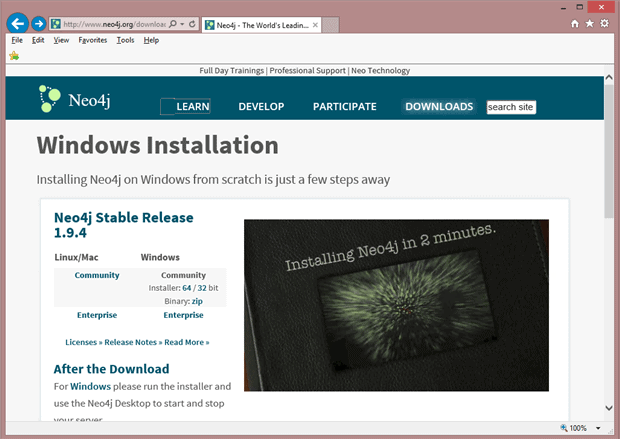
Task: Download the Windows 64 bit installer
Action: tap(187, 288)
